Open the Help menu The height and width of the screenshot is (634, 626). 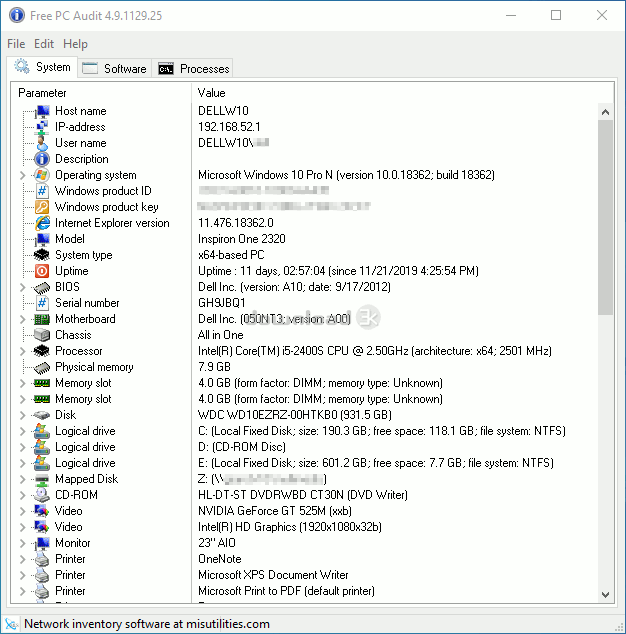[x=75, y=44]
